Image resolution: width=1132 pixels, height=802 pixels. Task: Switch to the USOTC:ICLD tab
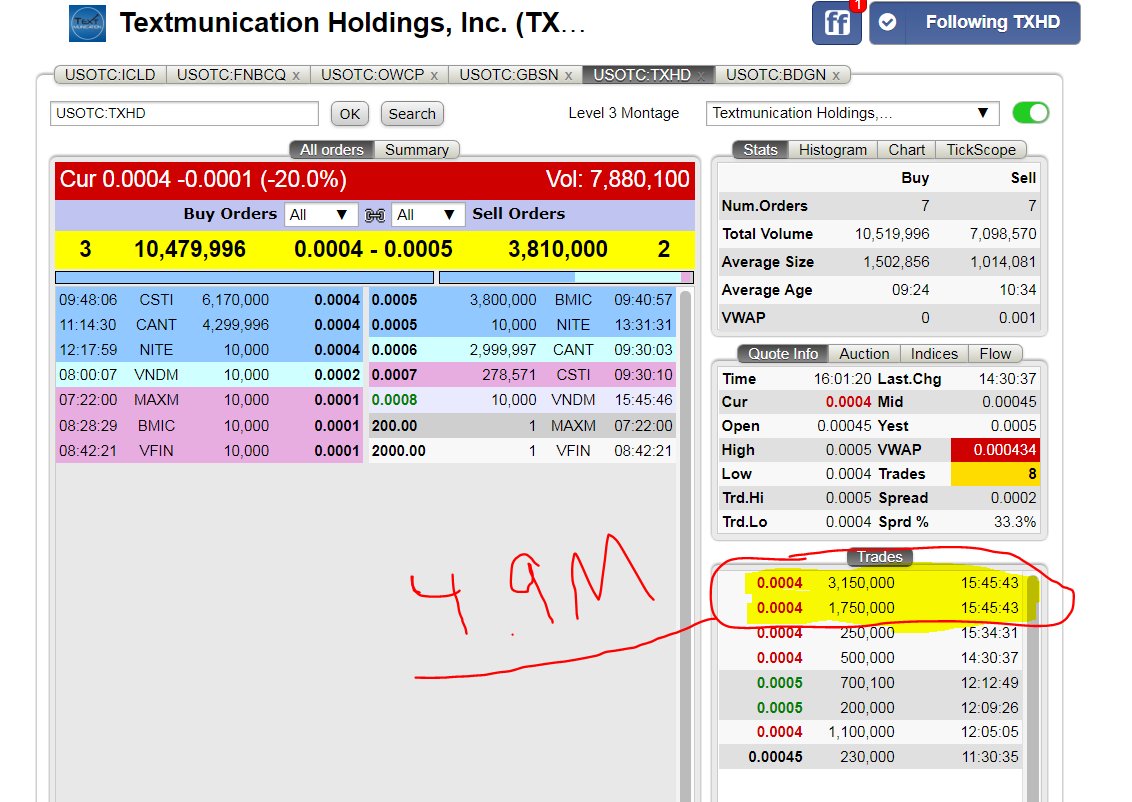(110, 75)
